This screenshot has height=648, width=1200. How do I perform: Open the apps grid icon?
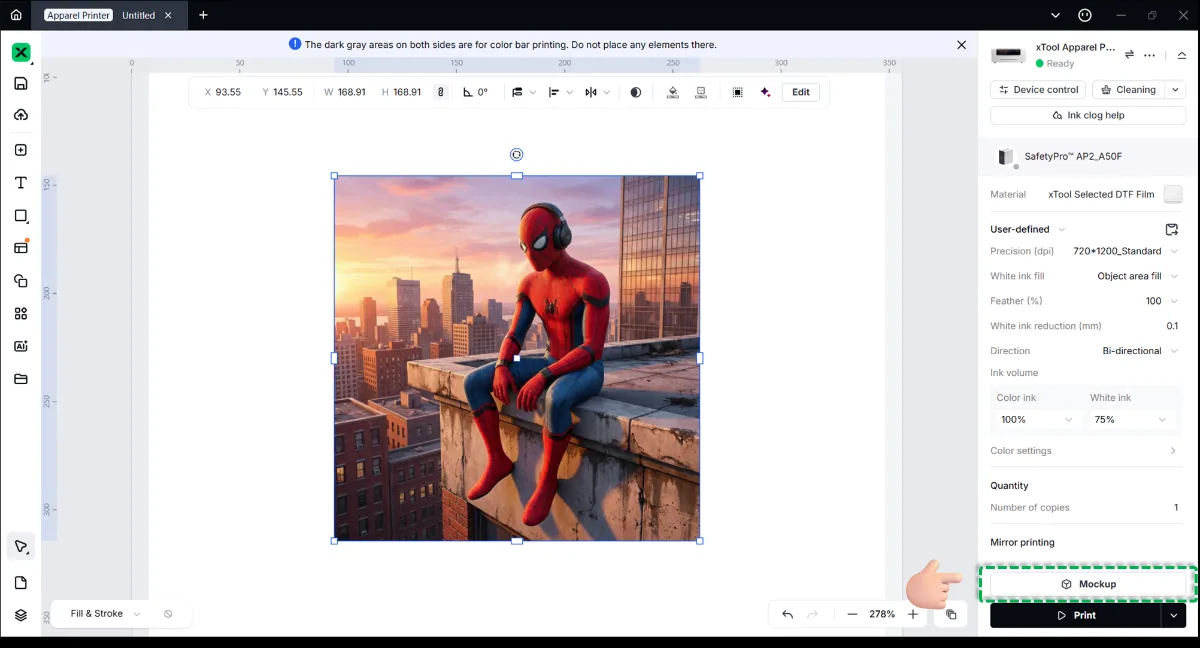click(x=20, y=313)
